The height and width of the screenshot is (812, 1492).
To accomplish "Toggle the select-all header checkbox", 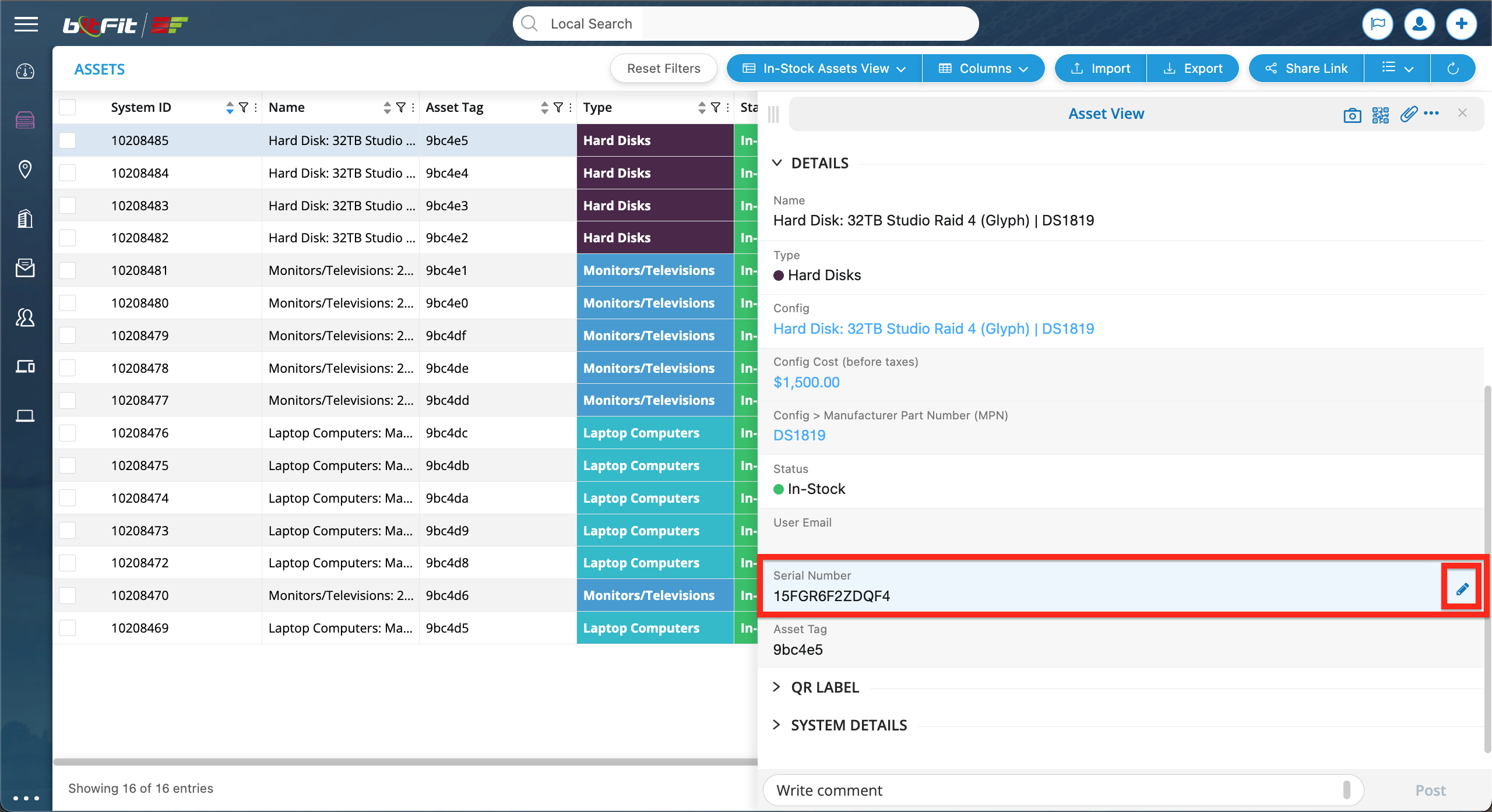I will click(68, 107).
